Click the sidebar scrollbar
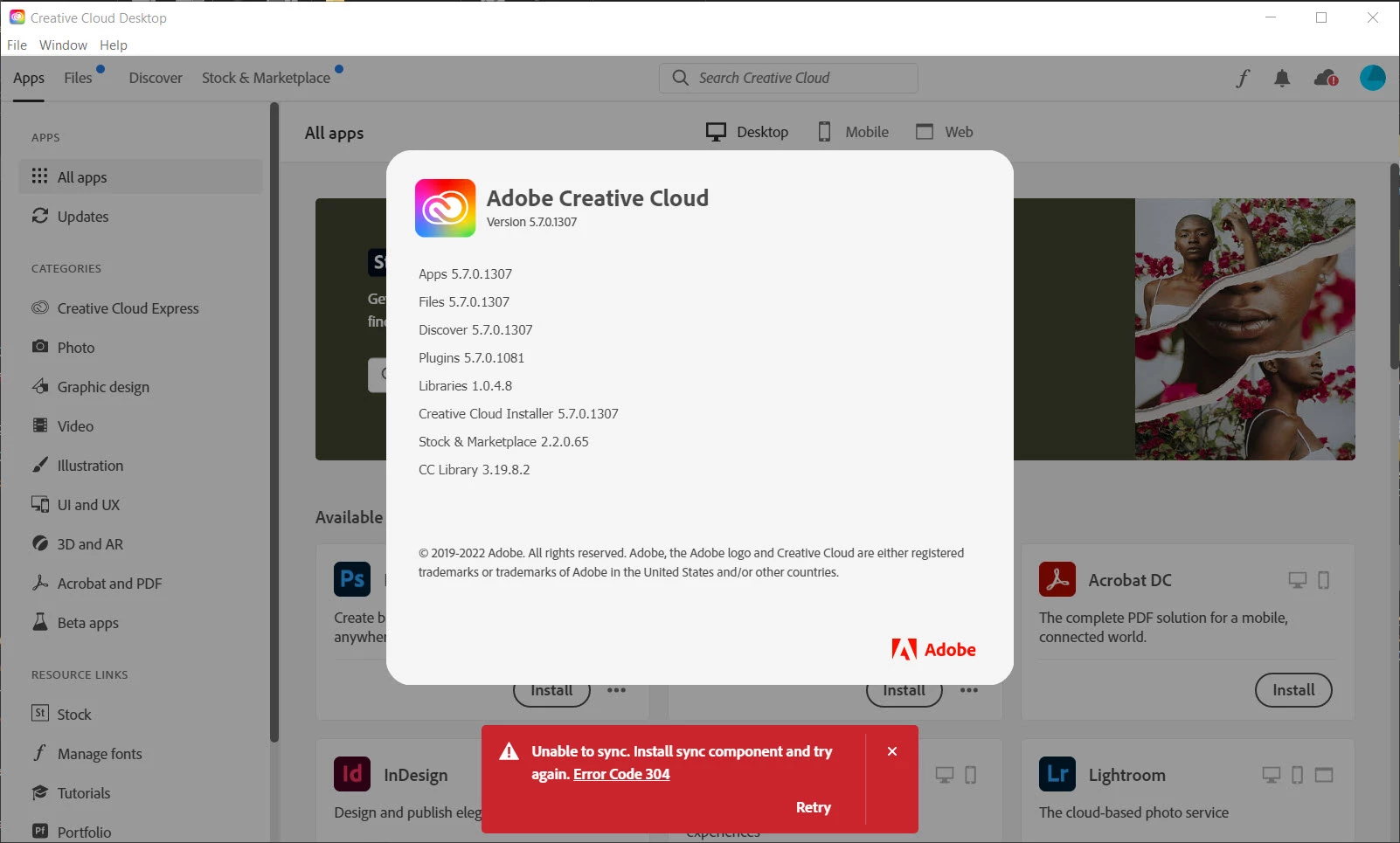The height and width of the screenshot is (843, 1400). (x=274, y=422)
